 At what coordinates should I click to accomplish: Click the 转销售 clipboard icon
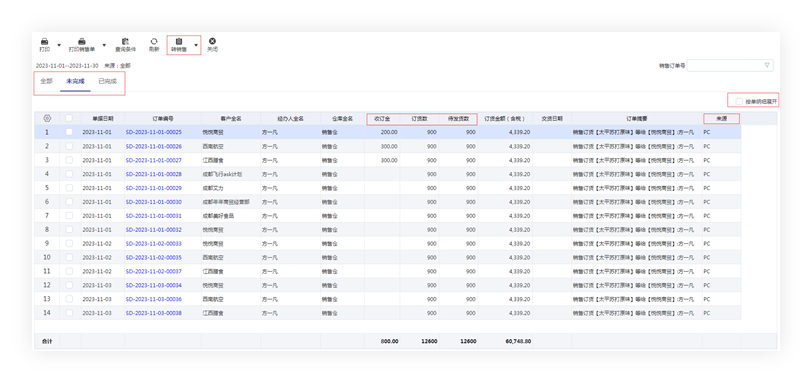point(179,41)
